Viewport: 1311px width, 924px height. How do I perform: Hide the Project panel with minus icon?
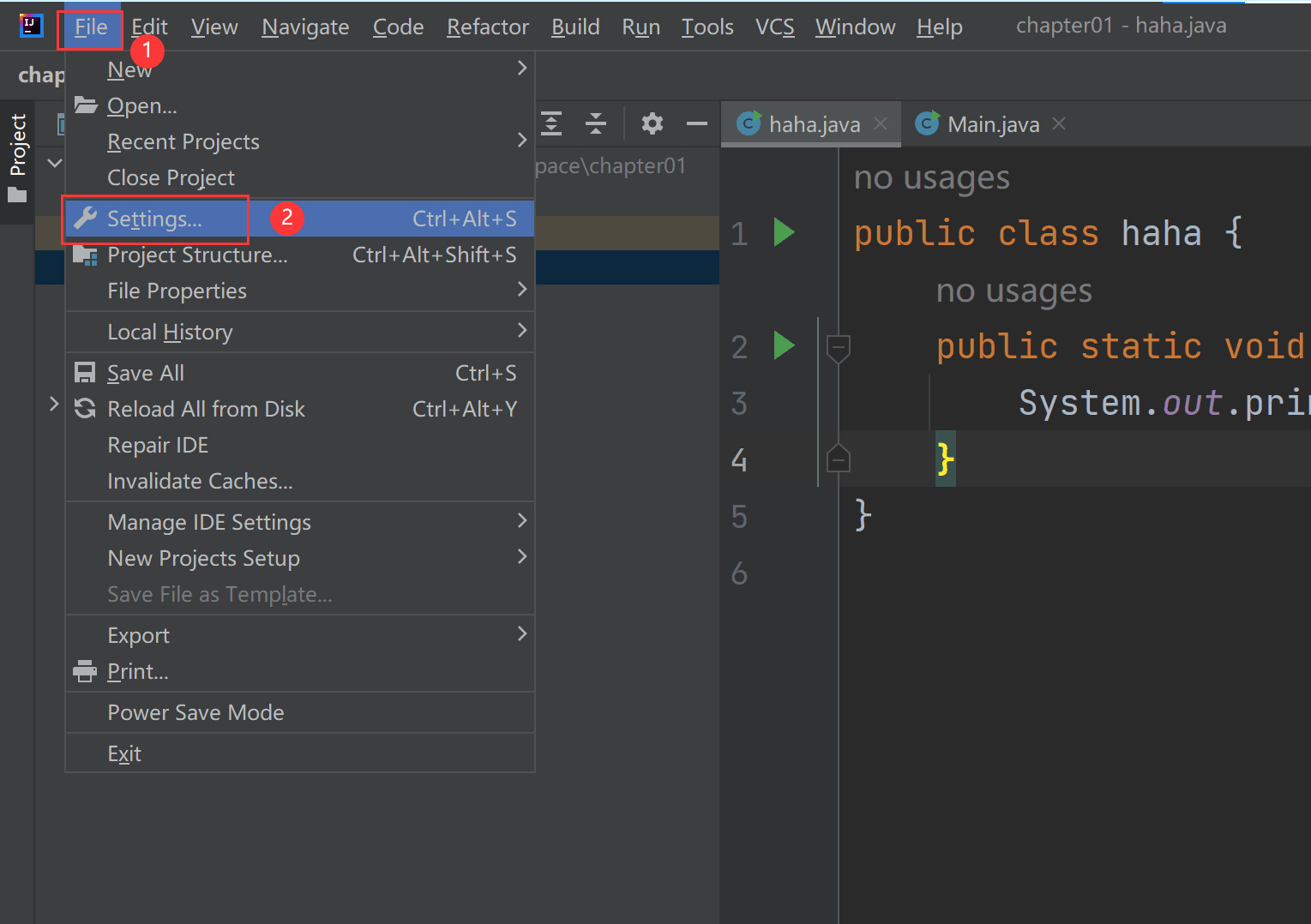click(697, 124)
